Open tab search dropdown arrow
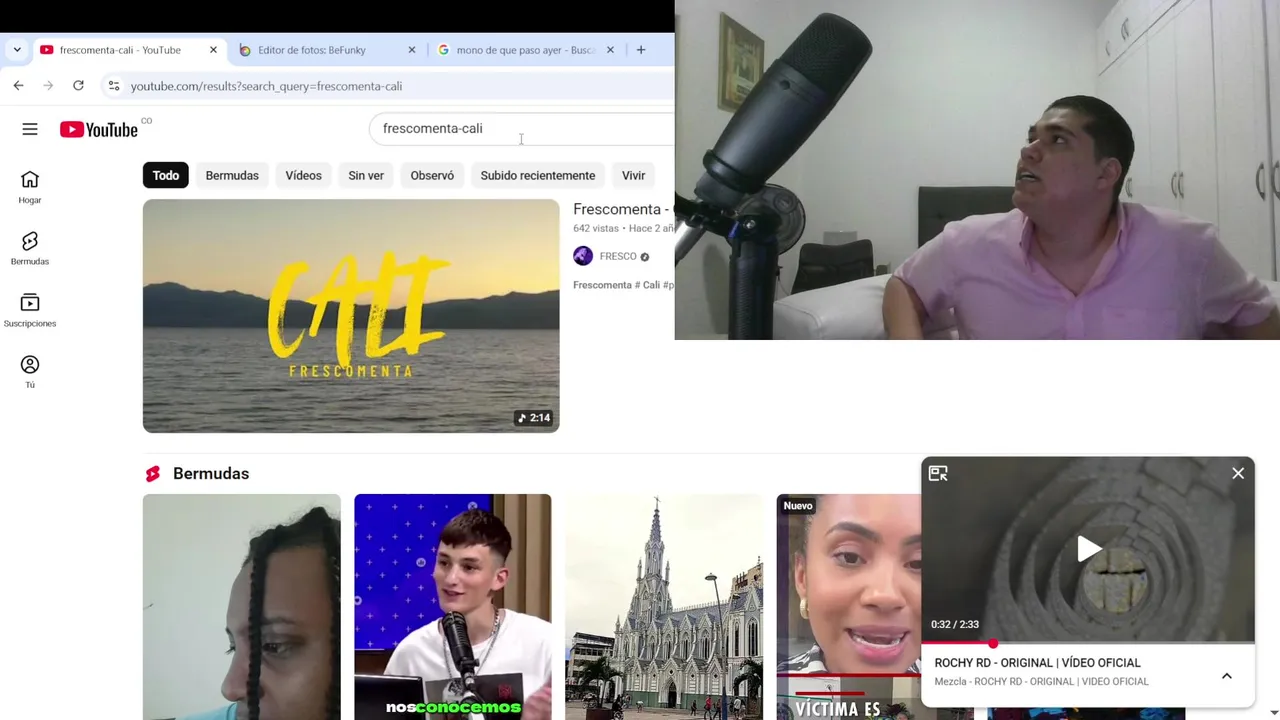 [x=17, y=50]
